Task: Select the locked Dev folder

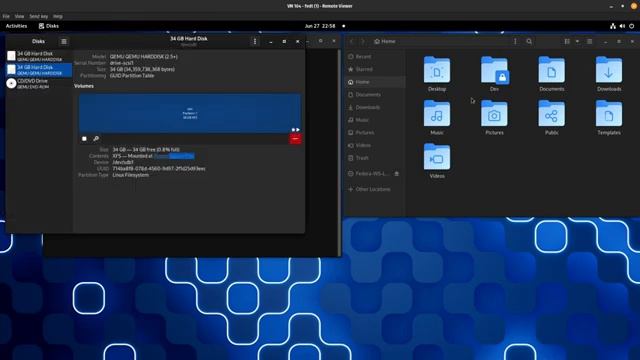Action: pyautogui.click(x=494, y=74)
